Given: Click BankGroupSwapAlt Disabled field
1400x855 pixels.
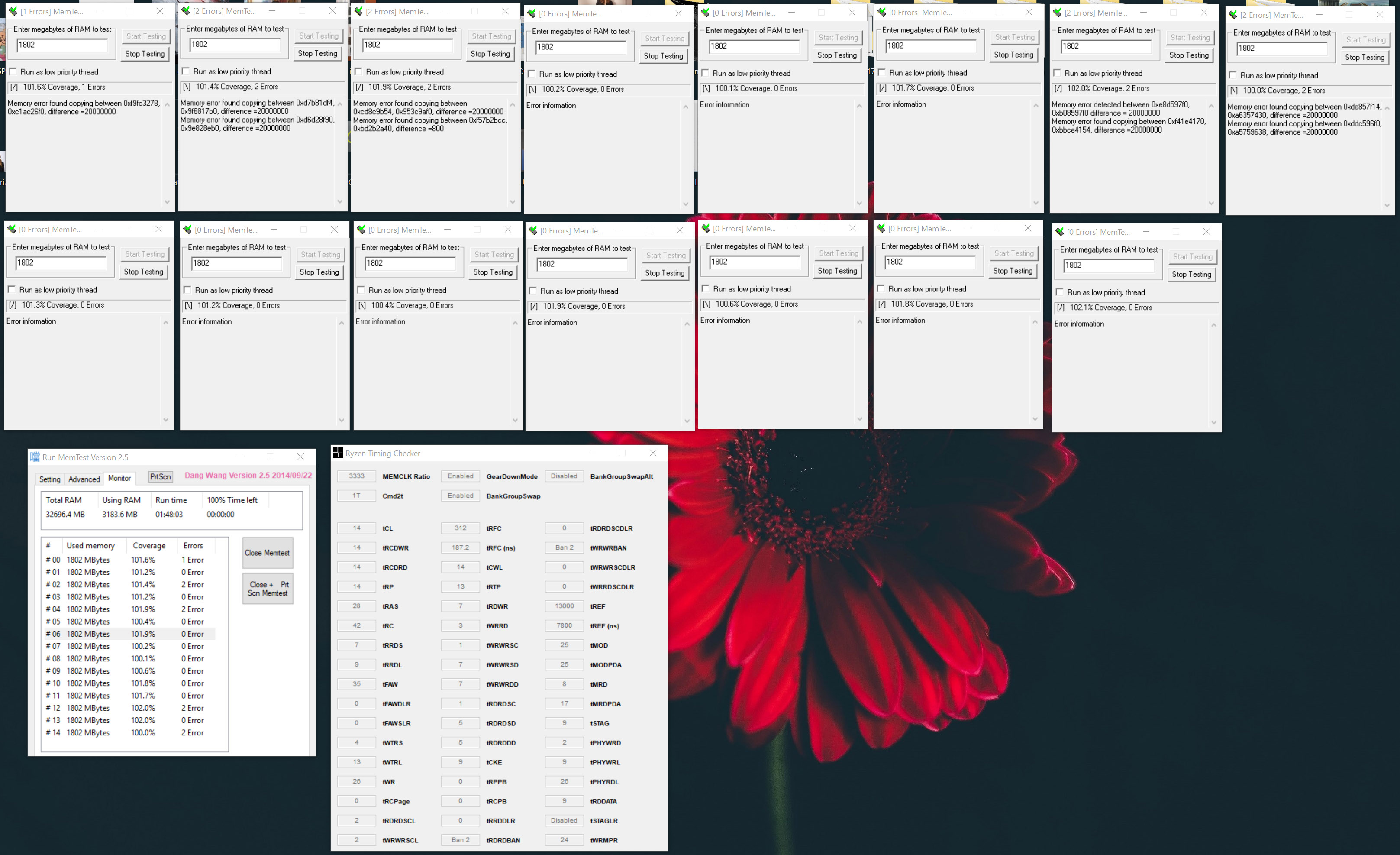Looking at the screenshot, I should [x=564, y=476].
